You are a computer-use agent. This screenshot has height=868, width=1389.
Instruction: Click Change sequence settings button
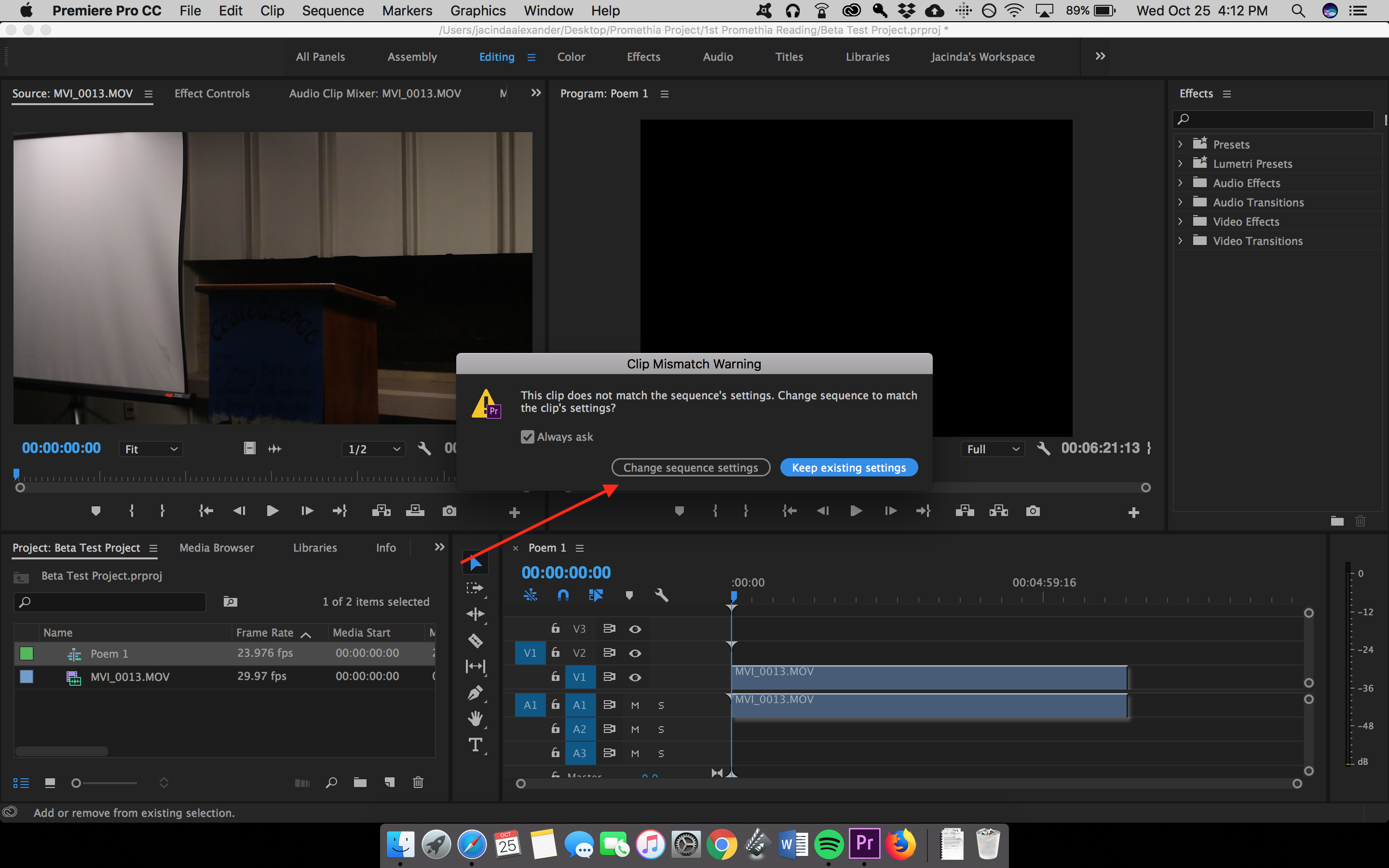point(691,467)
